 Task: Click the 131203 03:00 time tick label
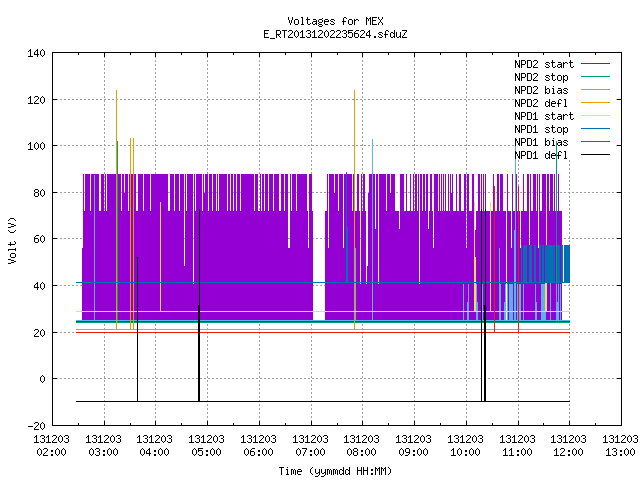pyautogui.click(x=104, y=445)
